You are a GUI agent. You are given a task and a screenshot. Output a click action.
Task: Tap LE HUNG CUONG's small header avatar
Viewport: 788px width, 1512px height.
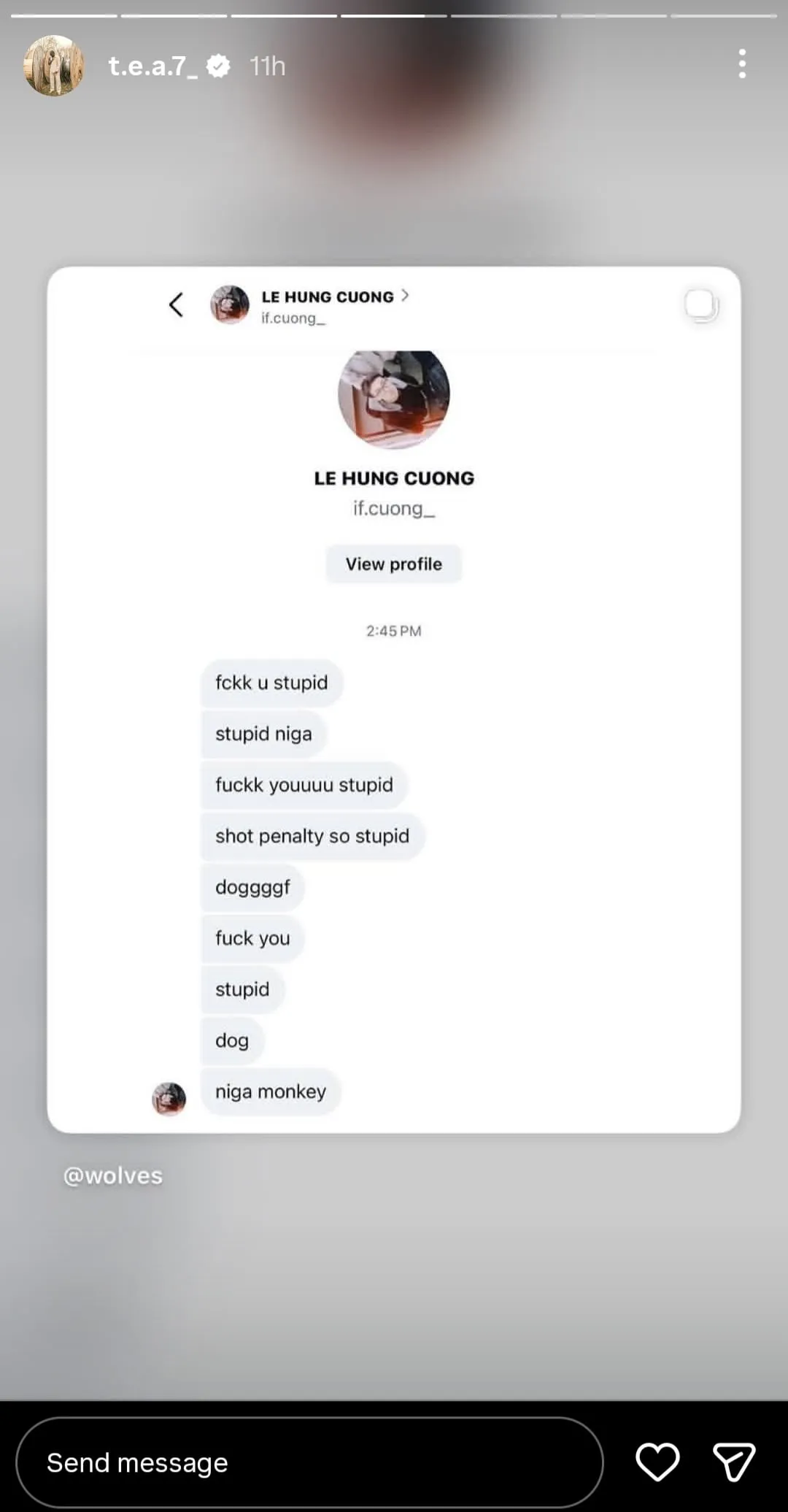pyautogui.click(x=229, y=304)
